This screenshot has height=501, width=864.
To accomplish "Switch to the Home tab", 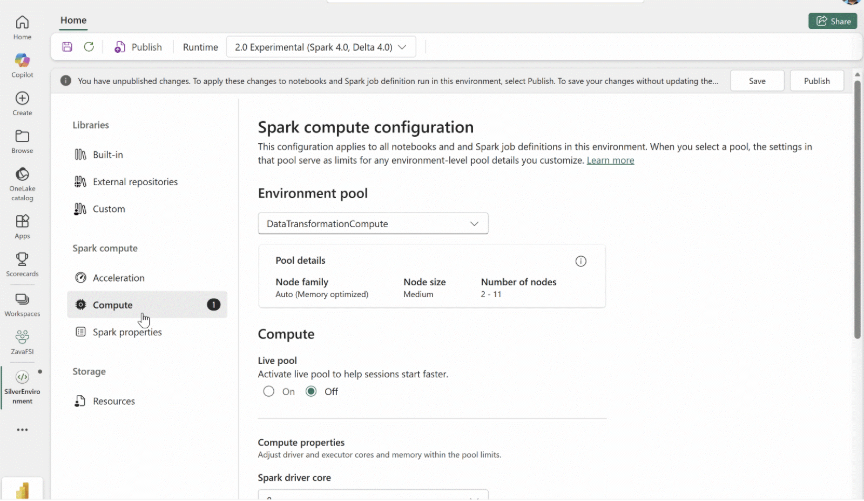I will 73,20.
